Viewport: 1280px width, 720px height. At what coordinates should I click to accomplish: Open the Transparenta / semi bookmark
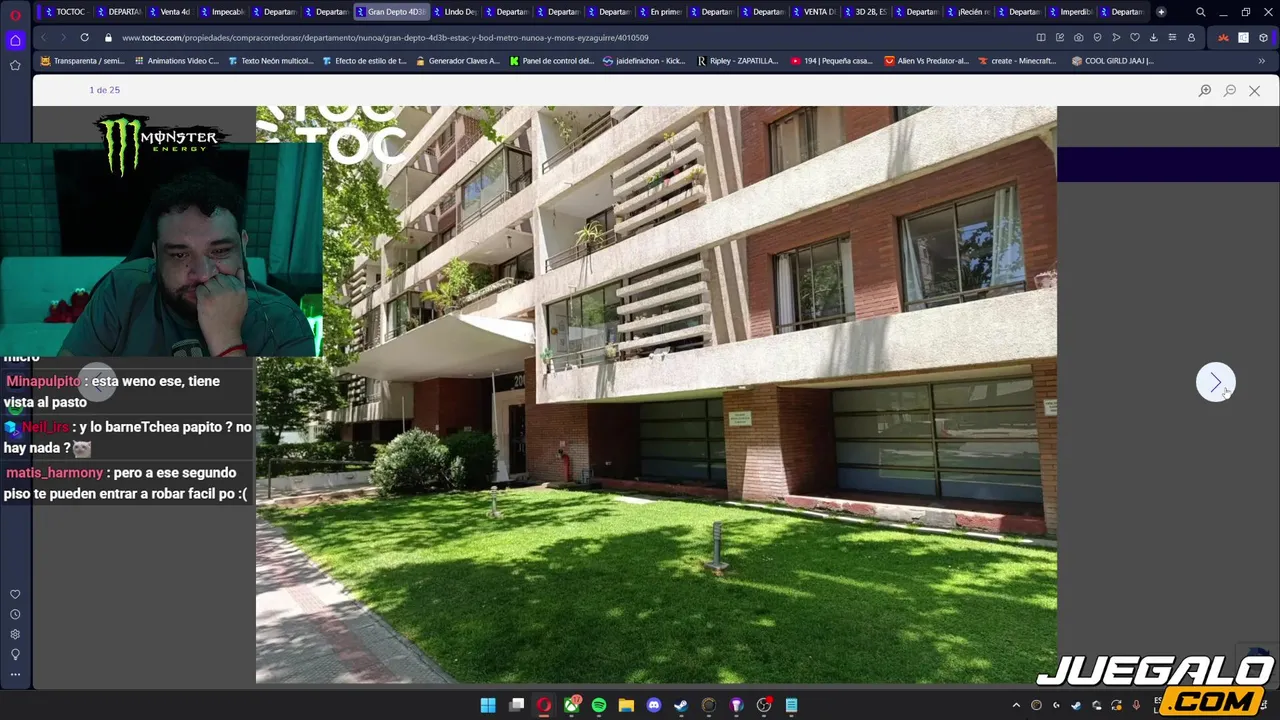tap(82, 61)
